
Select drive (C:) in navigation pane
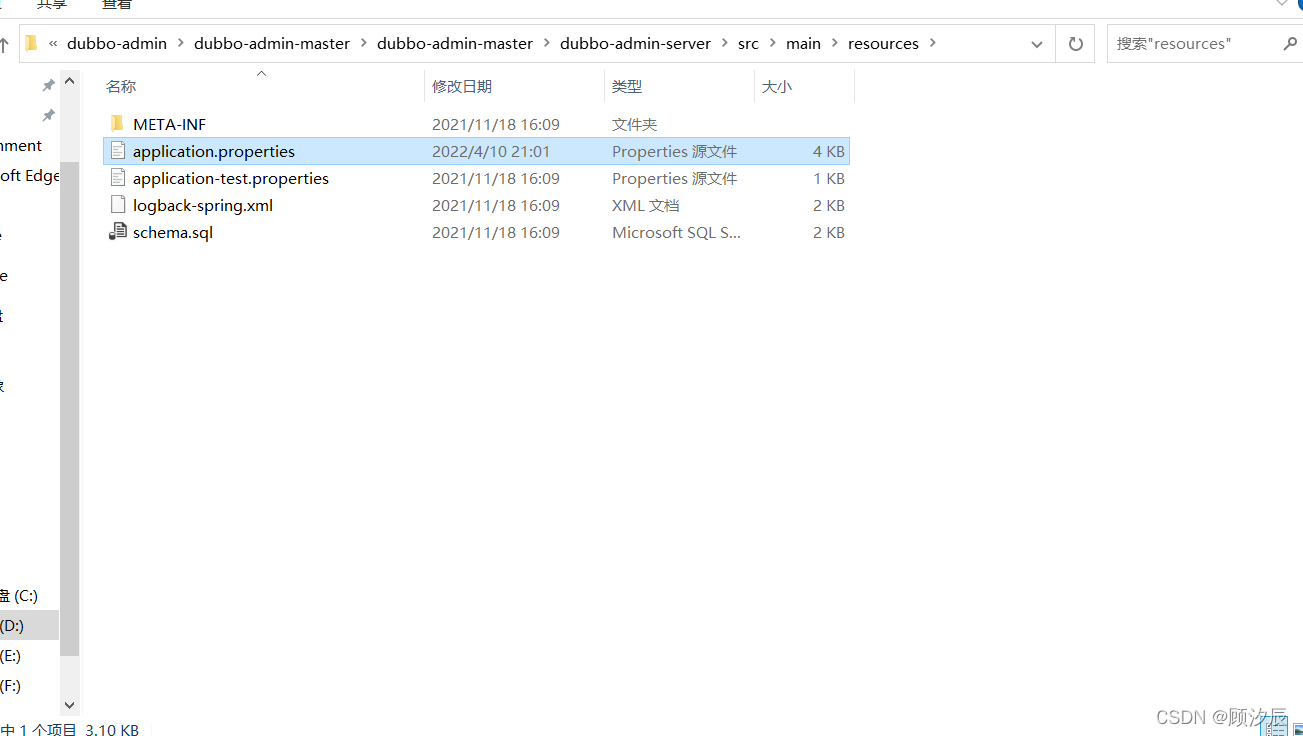point(19,596)
